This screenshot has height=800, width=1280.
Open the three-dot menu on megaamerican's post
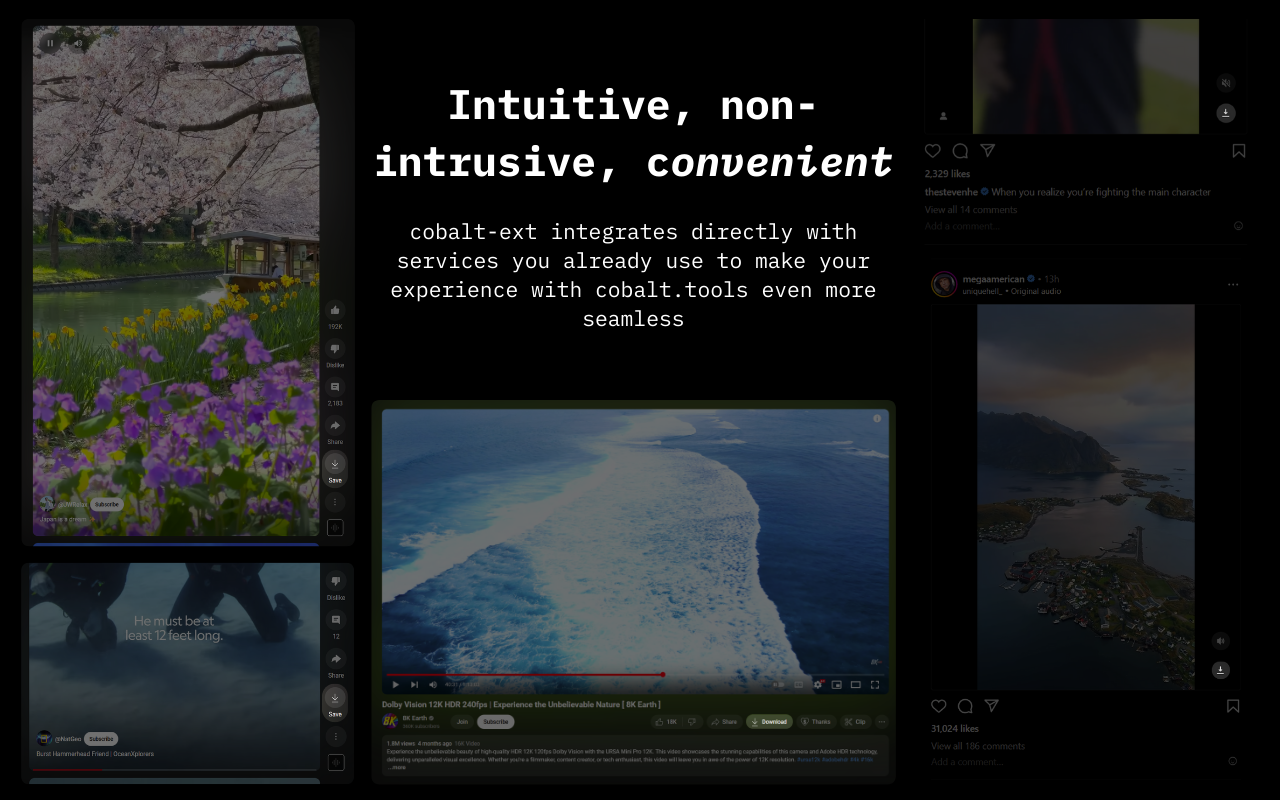click(x=1232, y=284)
